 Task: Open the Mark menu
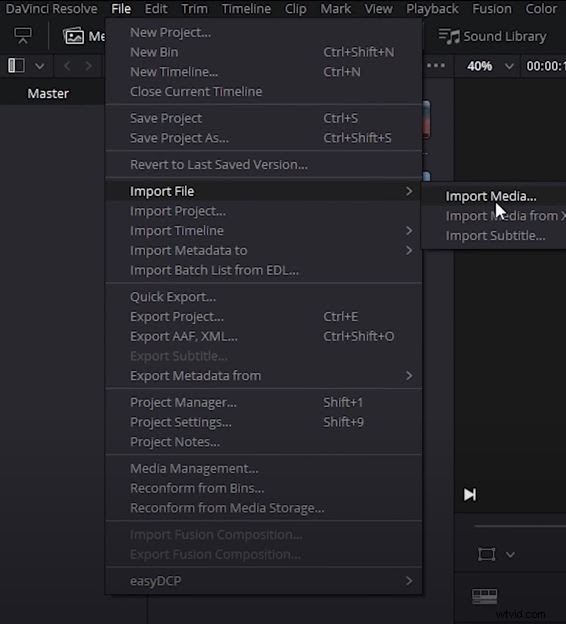[x=336, y=8]
